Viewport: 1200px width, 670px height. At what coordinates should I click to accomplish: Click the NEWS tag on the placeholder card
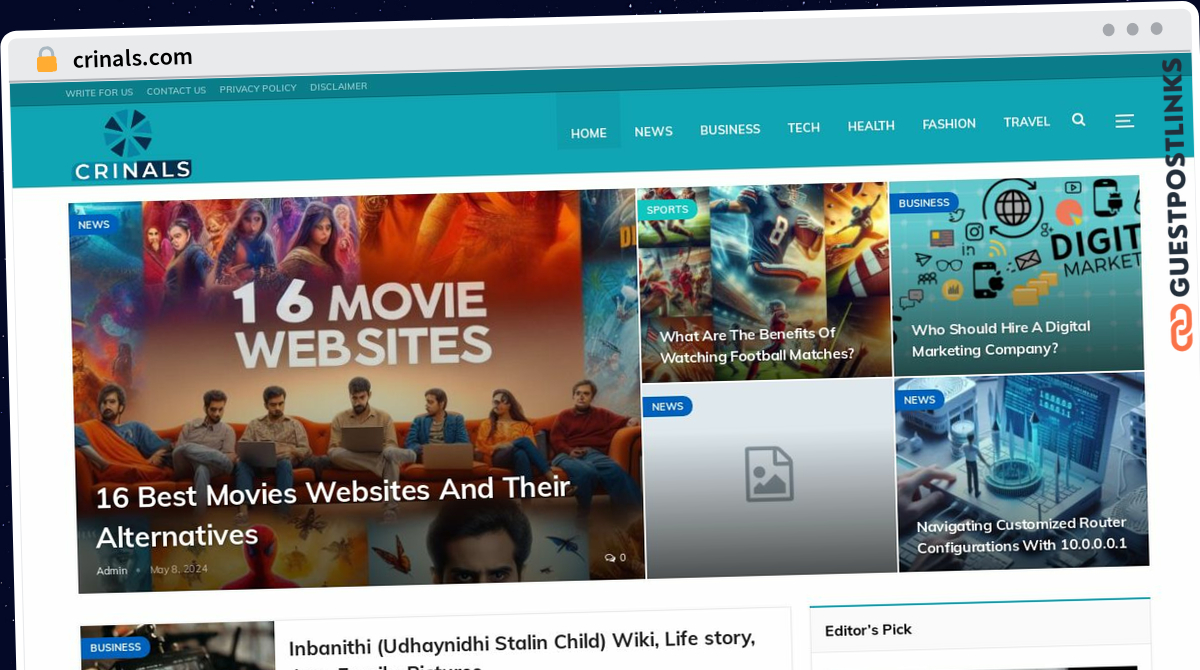(667, 407)
